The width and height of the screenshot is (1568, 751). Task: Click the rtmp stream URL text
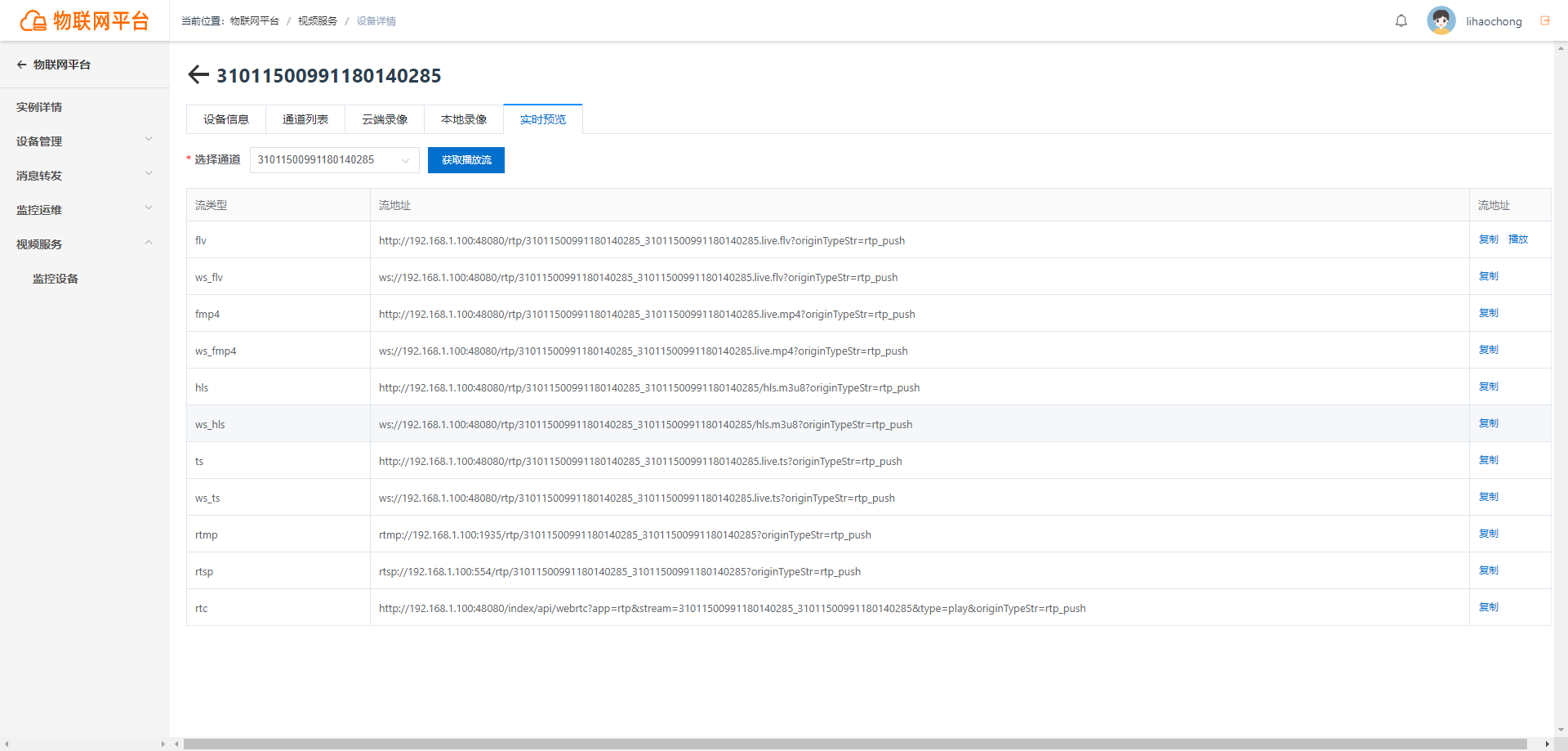pyautogui.click(x=625, y=534)
